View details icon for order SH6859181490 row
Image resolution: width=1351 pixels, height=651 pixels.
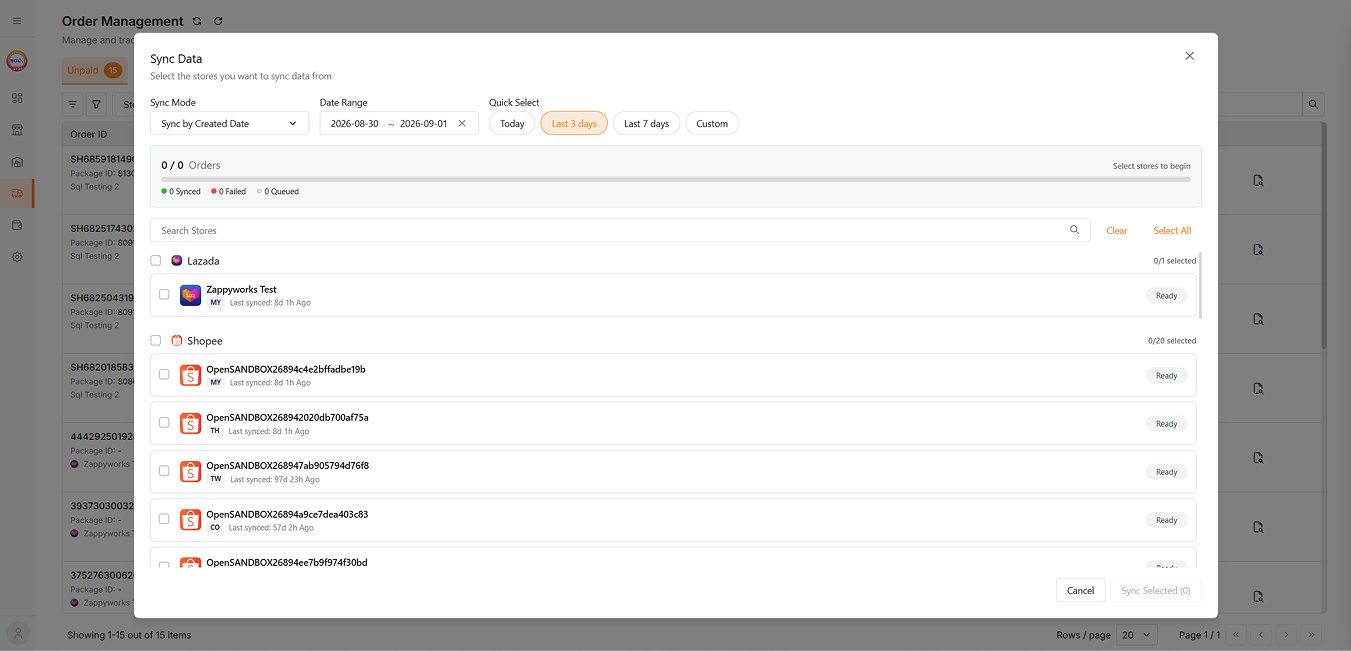click(x=1258, y=181)
